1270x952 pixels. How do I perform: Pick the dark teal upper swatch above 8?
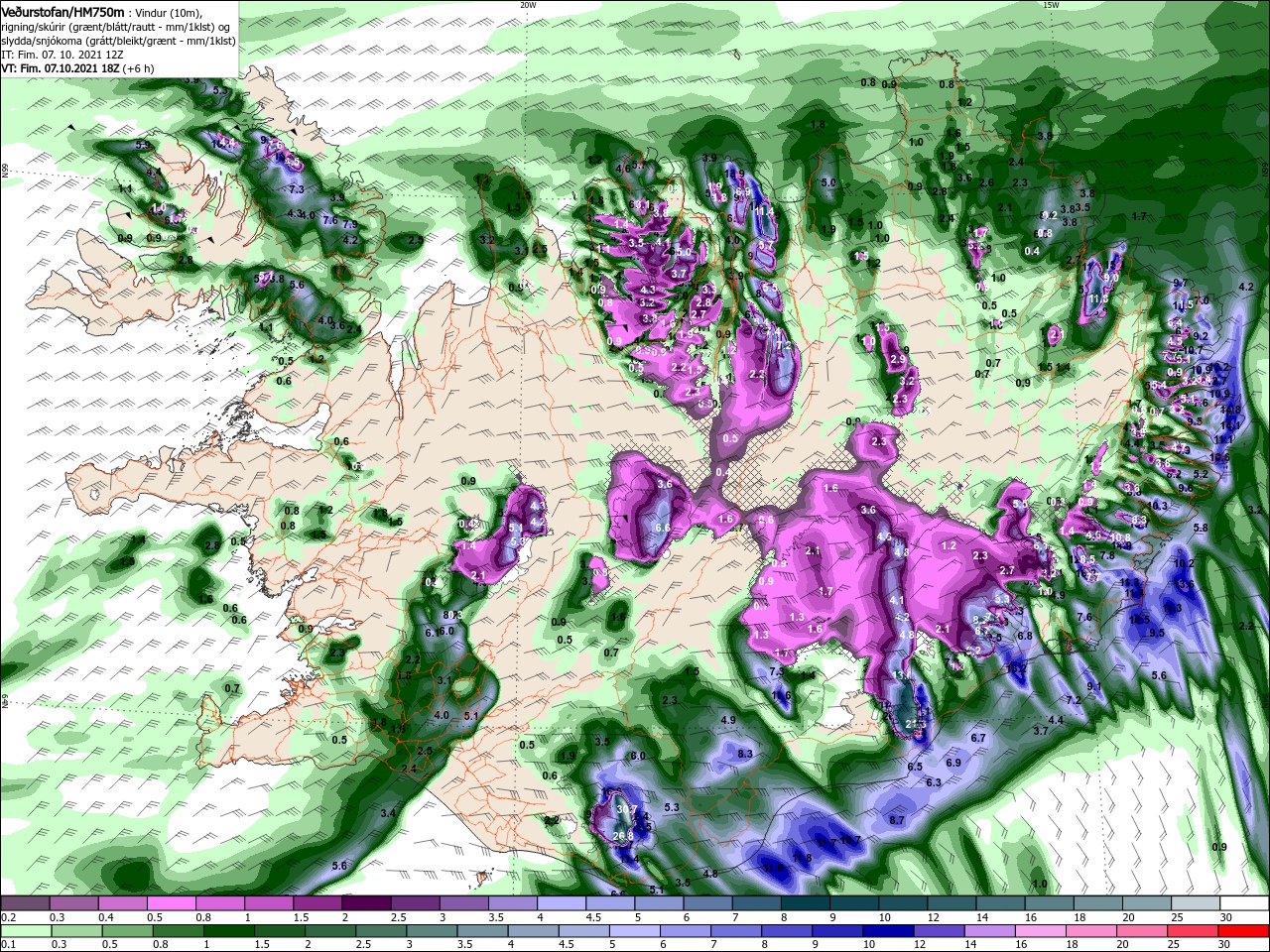click(x=806, y=903)
